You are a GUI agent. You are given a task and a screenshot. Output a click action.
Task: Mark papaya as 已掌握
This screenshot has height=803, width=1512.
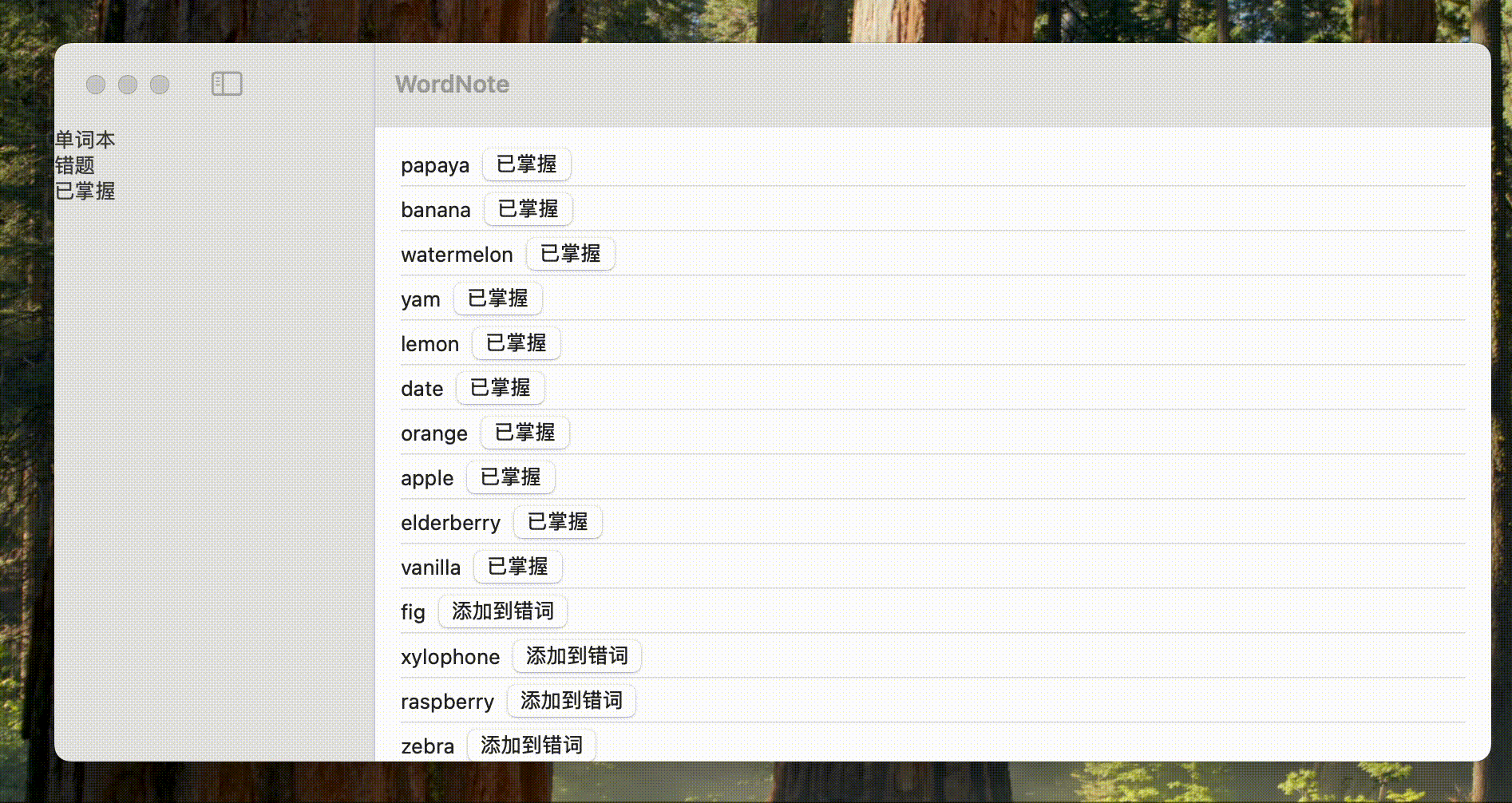click(526, 164)
